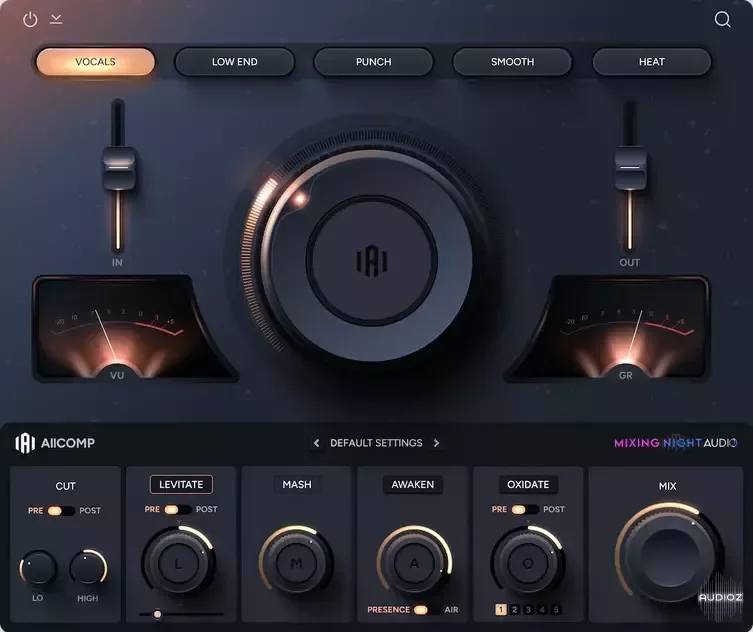Screen dimensions: 753x632
Task: Toggle the LEVITATE pre/post switch
Action: 178,509
